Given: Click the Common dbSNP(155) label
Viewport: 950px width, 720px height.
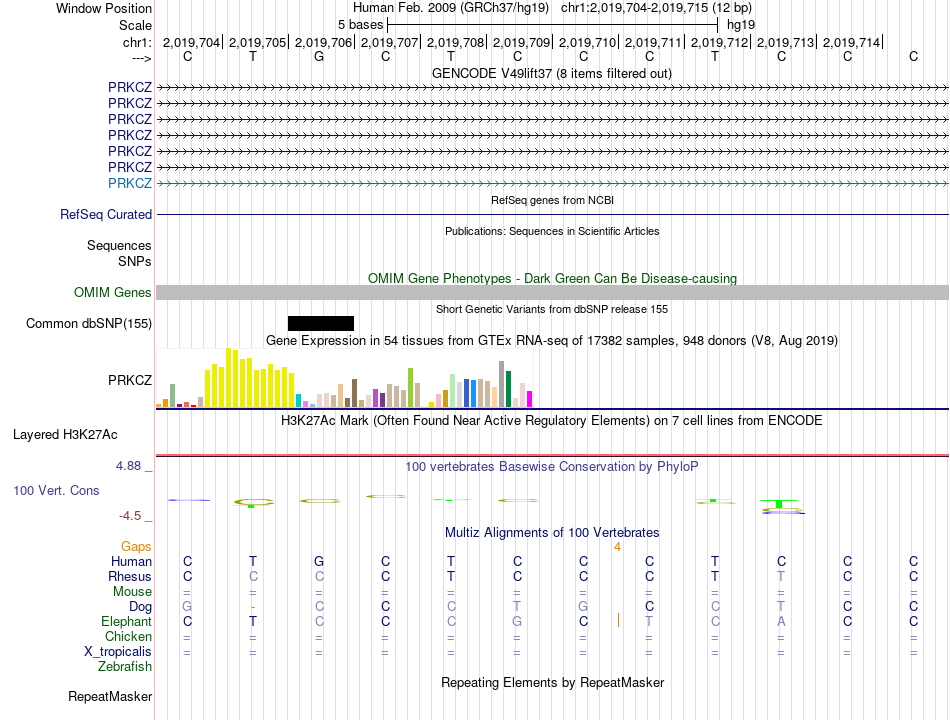Looking at the screenshot, I should 89,324.
